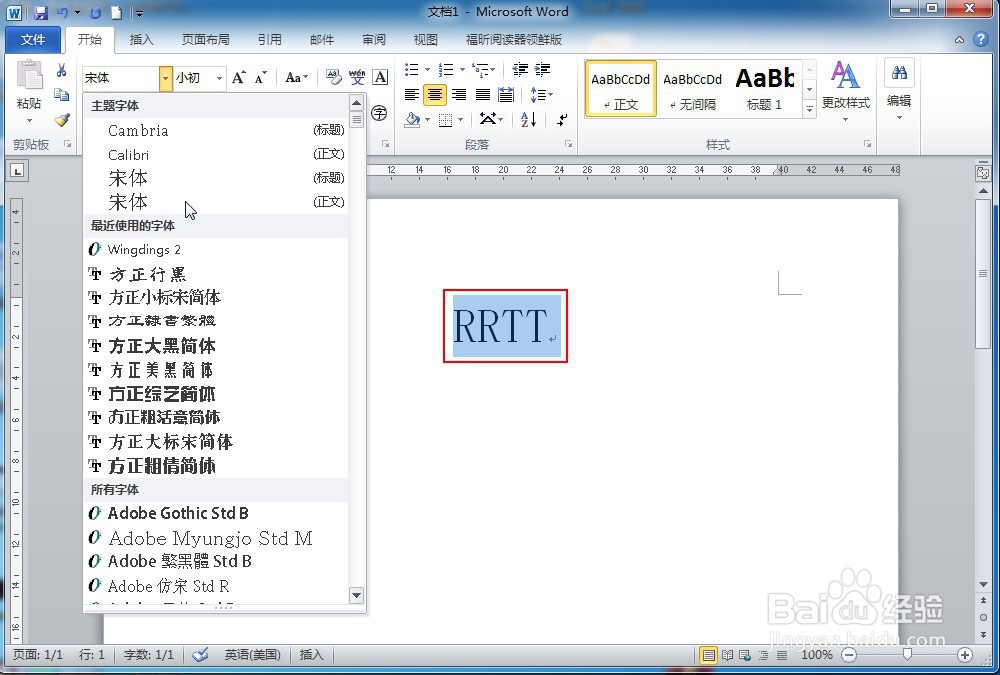The width and height of the screenshot is (1000, 675).
Task: Click the Increase Indent icon
Action: [543, 70]
